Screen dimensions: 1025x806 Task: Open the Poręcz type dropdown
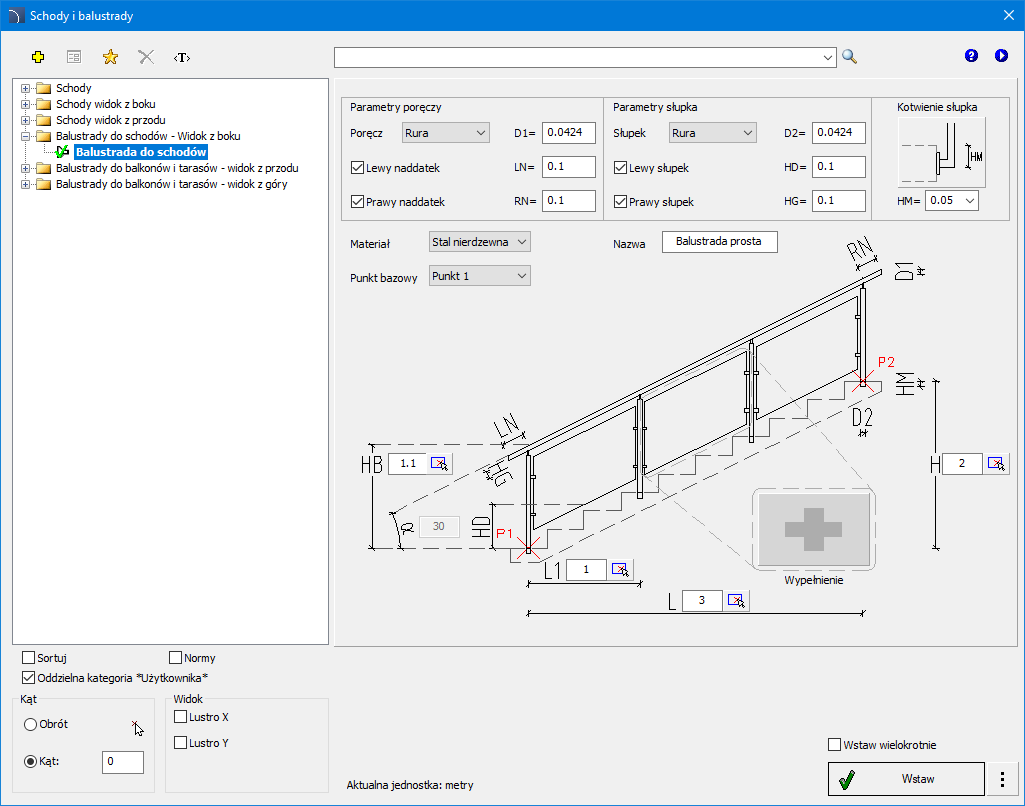445,133
